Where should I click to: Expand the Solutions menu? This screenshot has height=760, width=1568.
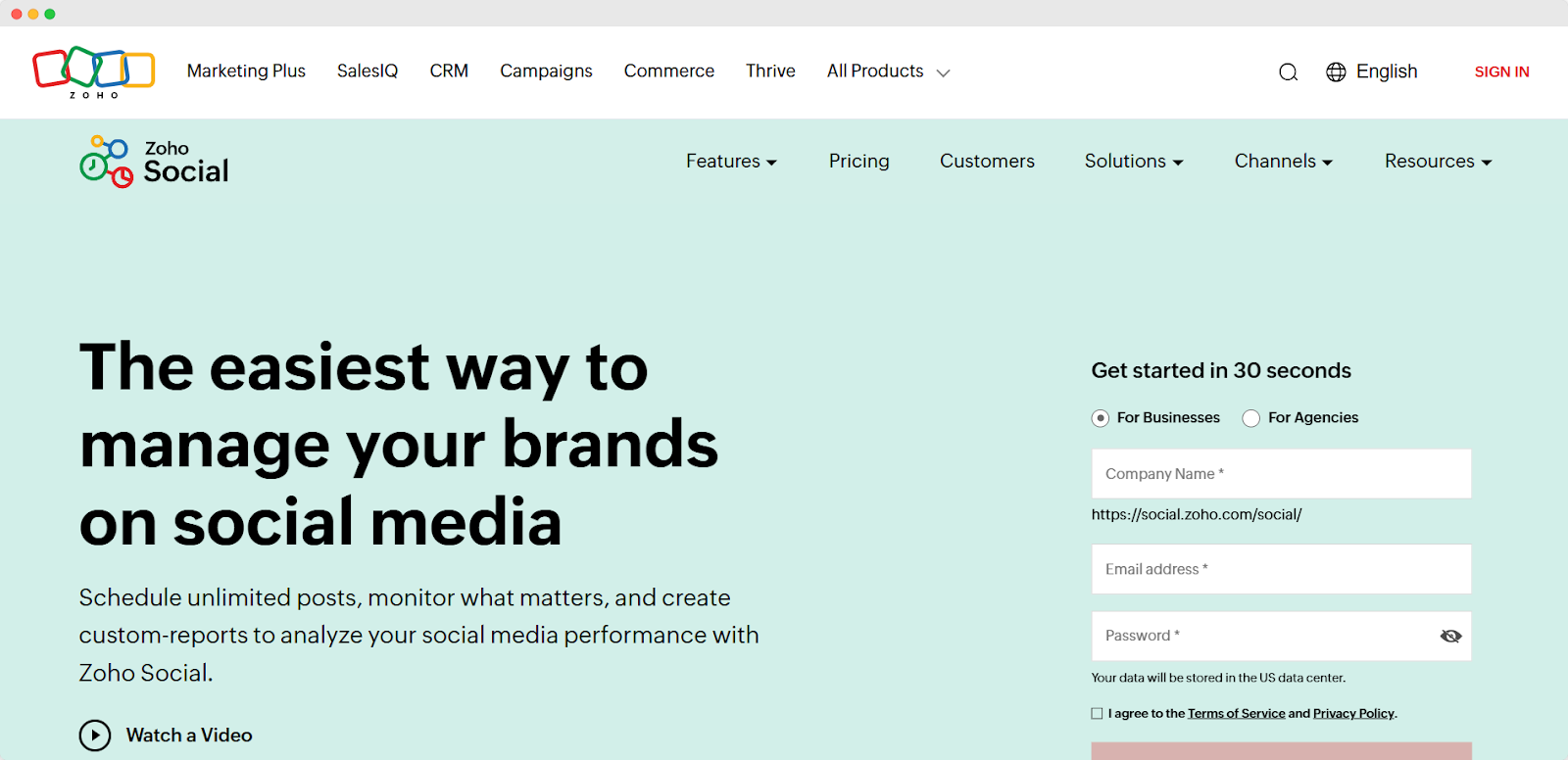[x=1134, y=162]
